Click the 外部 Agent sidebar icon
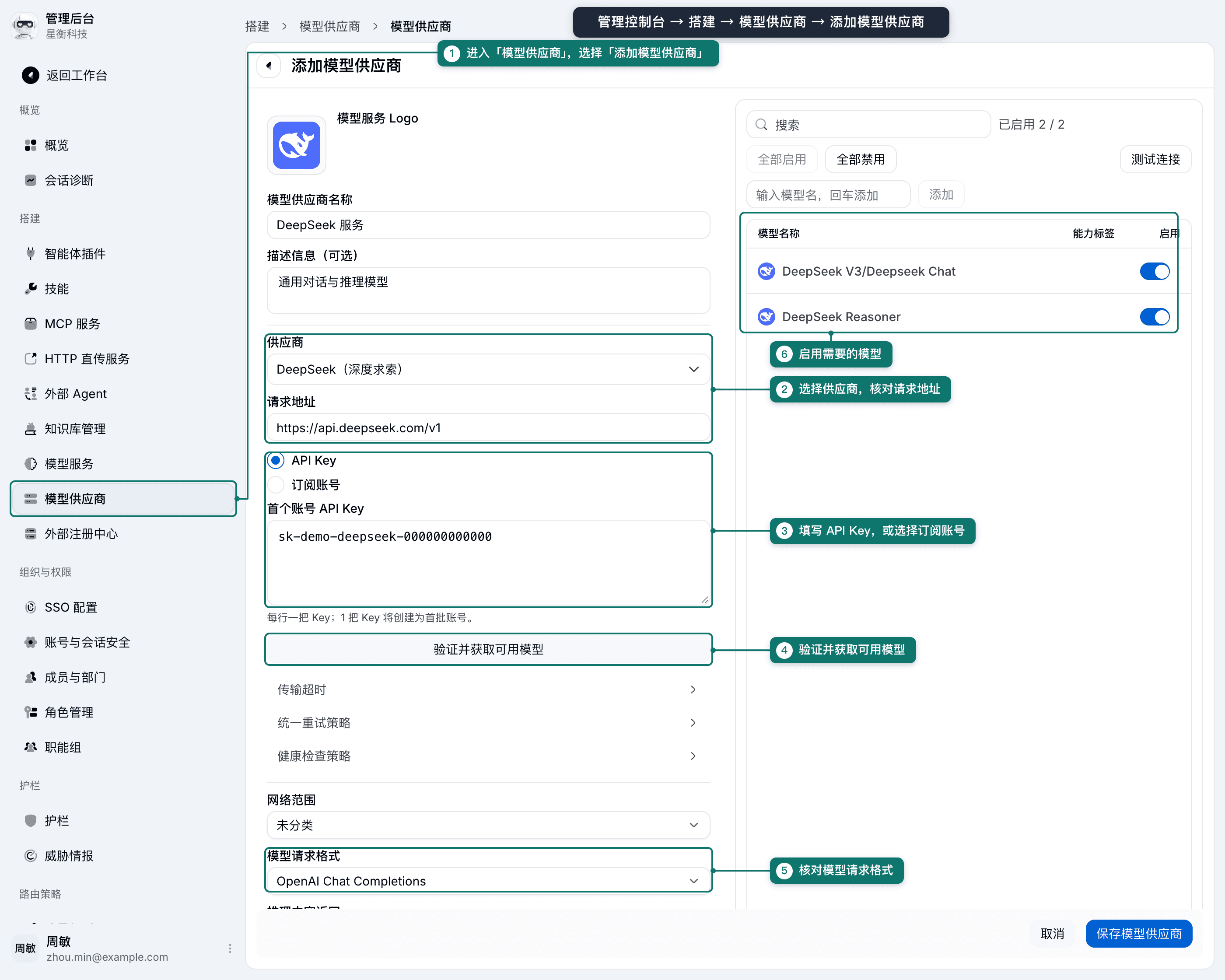1225x980 pixels. tap(31, 394)
